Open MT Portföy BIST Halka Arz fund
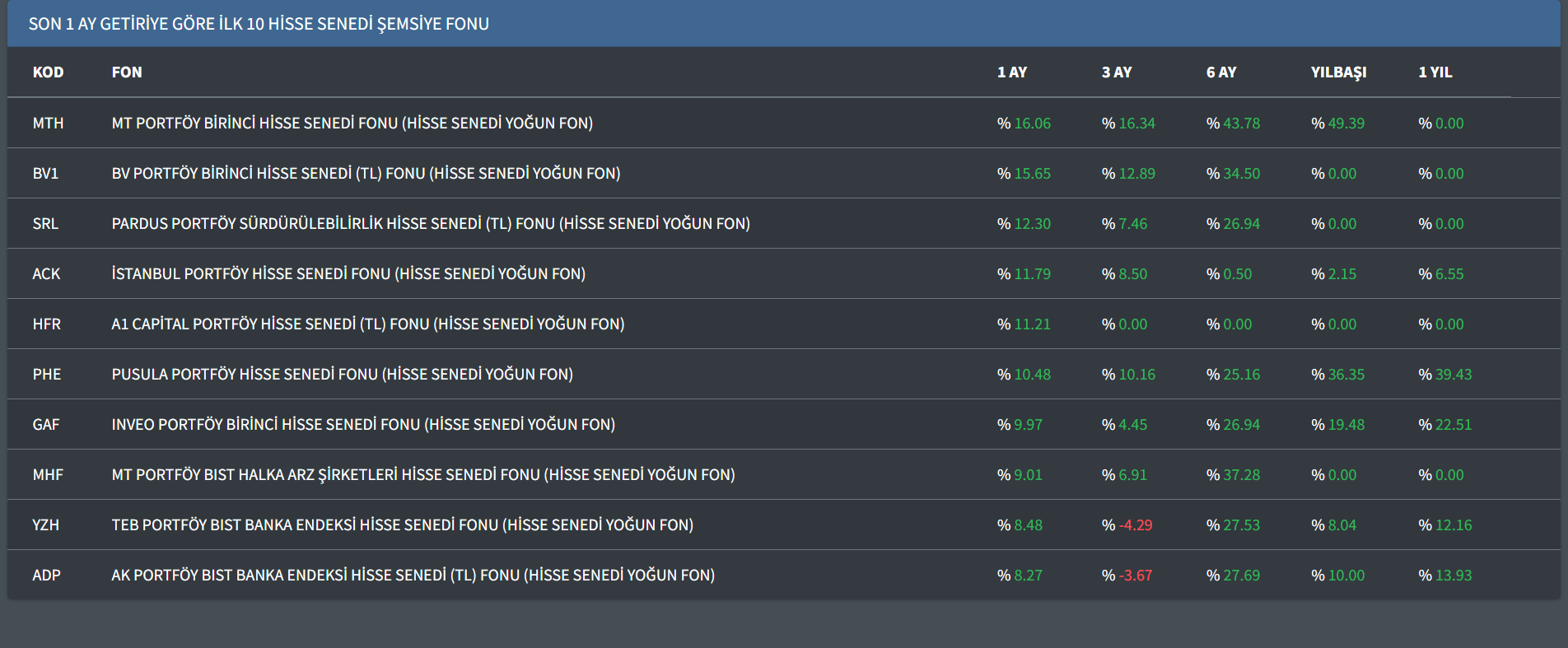The image size is (1568, 648). (x=422, y=475)
